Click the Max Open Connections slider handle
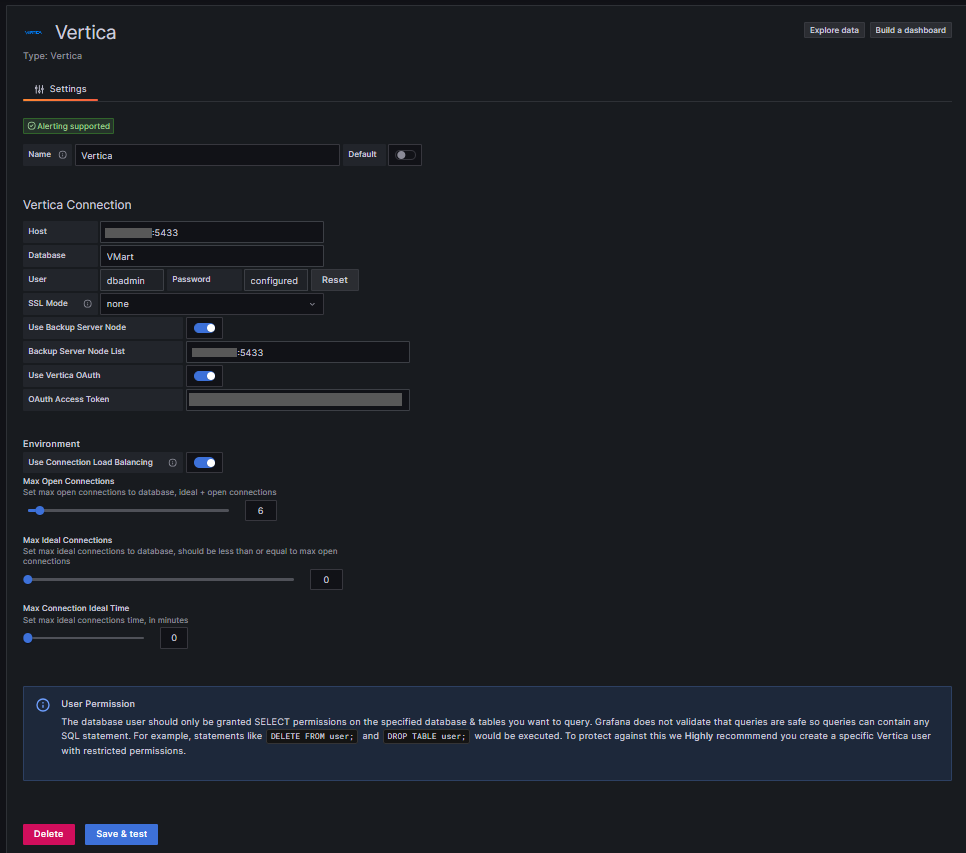 [x=40, y=511]
